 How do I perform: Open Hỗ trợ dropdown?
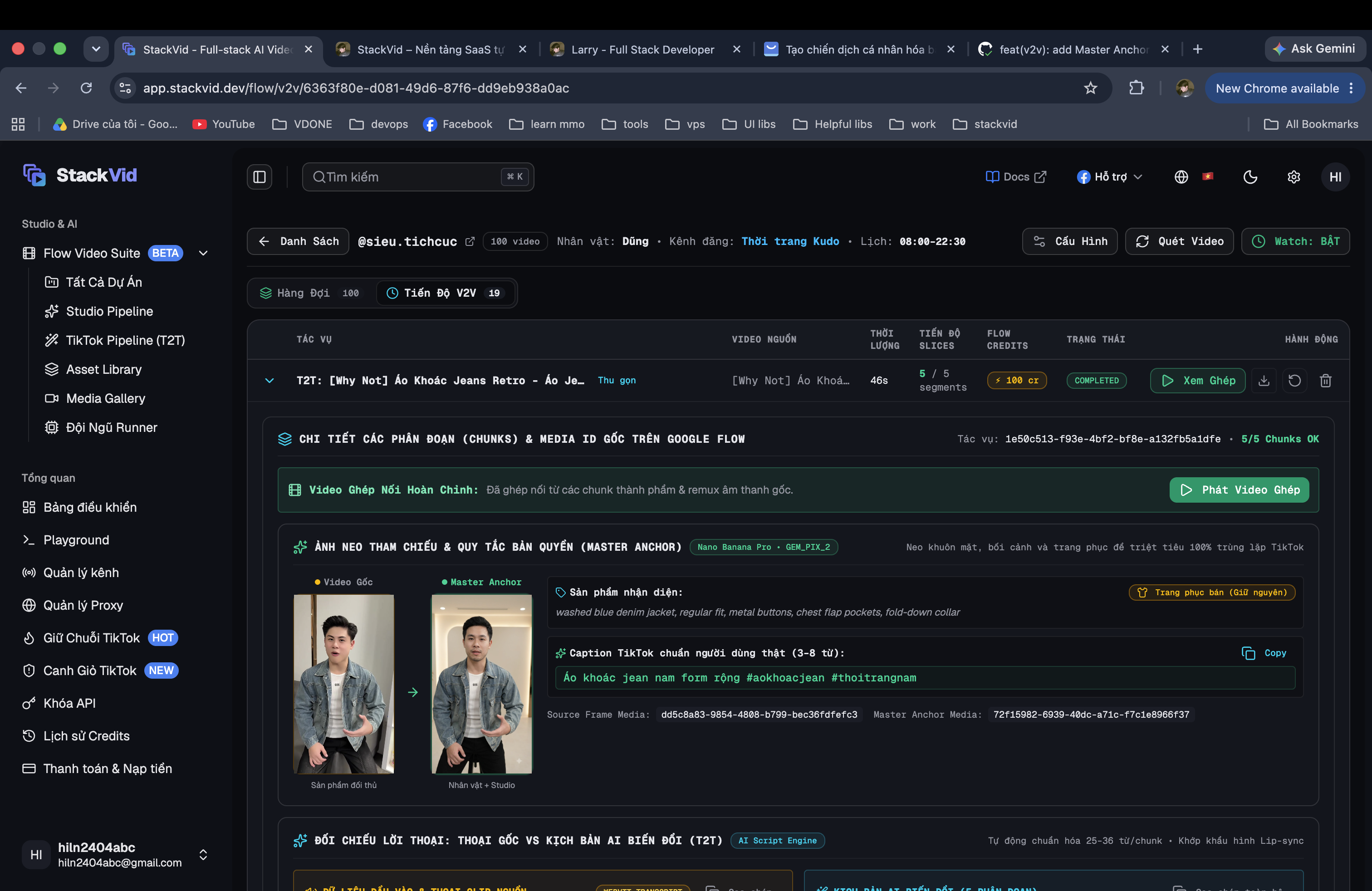[1109, 177]
